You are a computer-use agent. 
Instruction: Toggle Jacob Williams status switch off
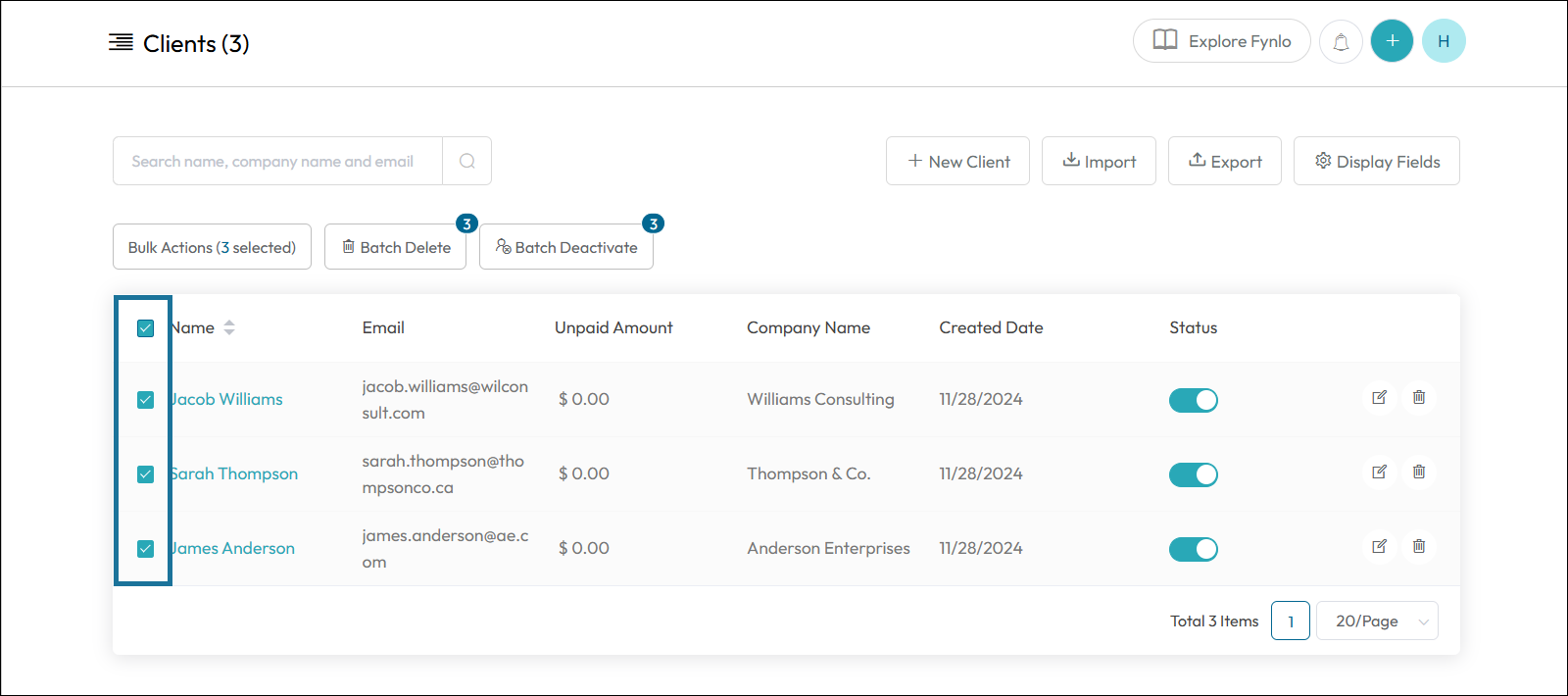pos(1194,400)
